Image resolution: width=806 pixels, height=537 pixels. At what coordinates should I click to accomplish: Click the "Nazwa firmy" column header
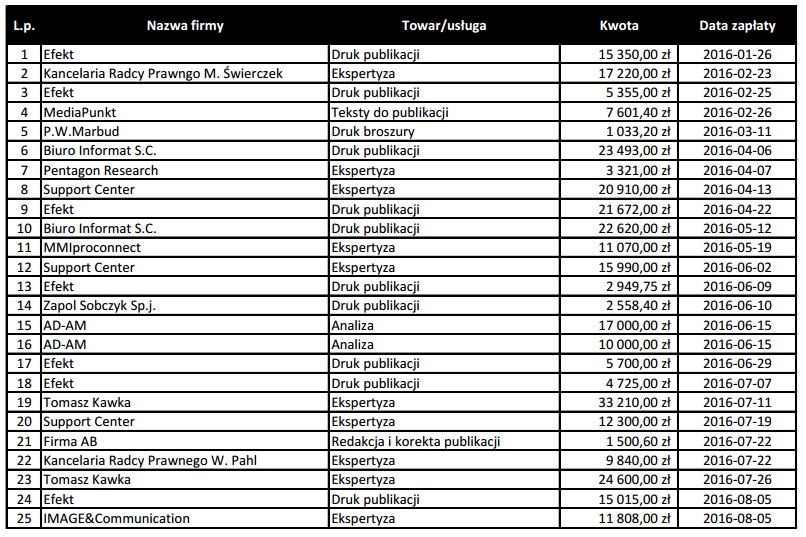tap(185, 26)
